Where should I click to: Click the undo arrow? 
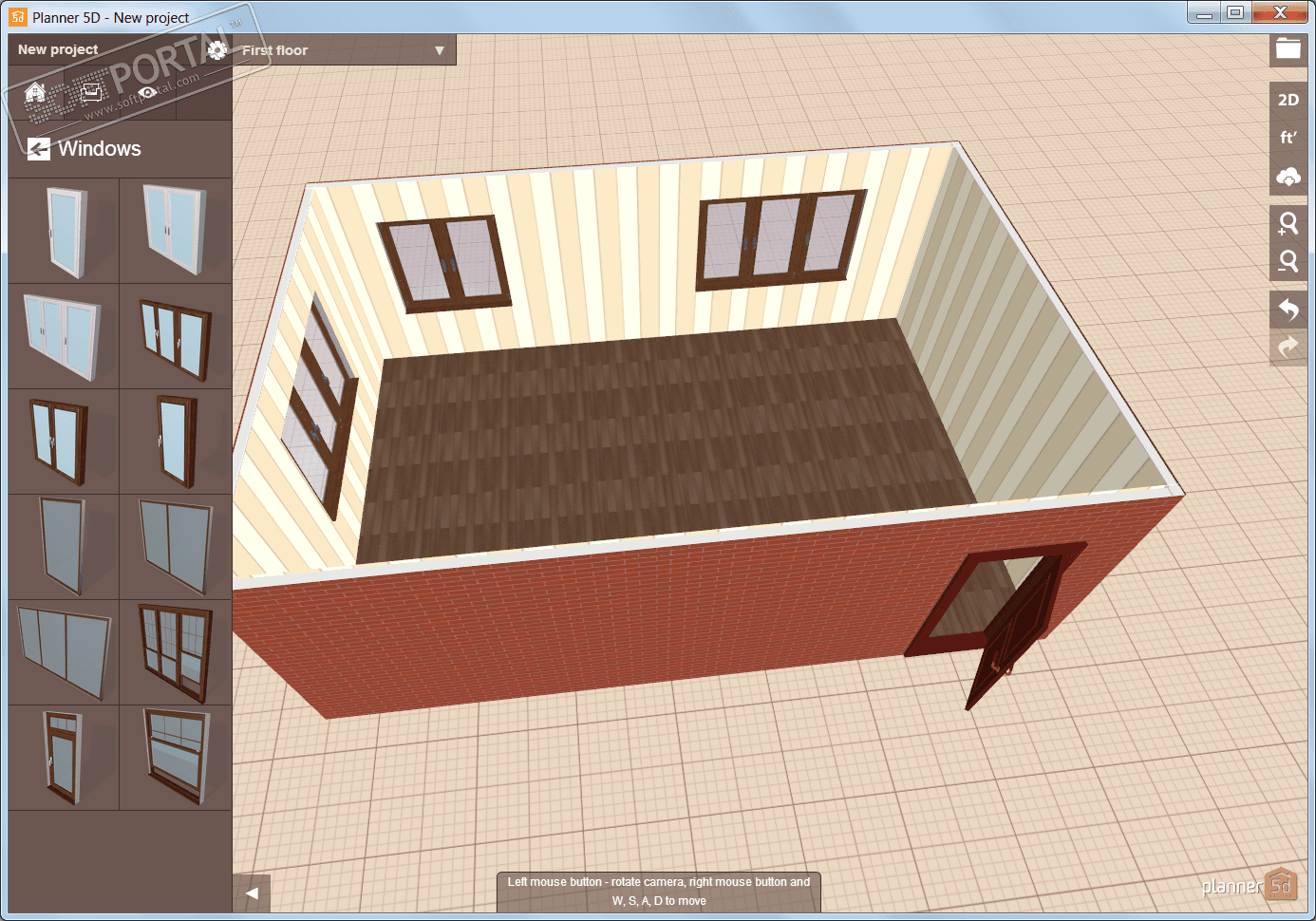pyautogui.click(x=1288, y=310)
